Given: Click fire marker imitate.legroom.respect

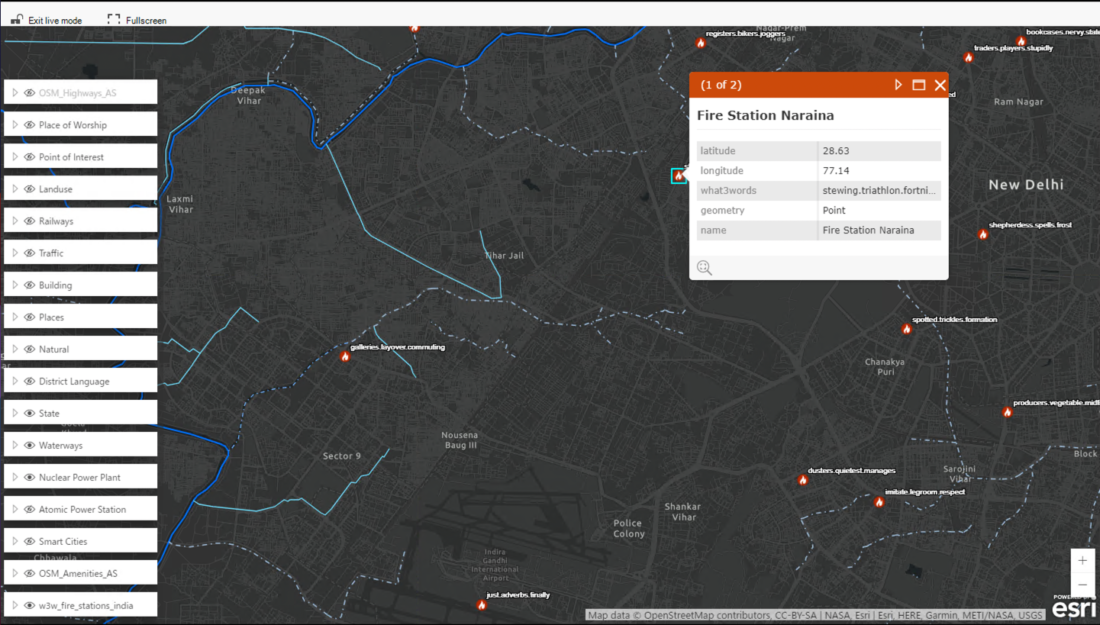Looking at the screenshot, I should [879, 502].
